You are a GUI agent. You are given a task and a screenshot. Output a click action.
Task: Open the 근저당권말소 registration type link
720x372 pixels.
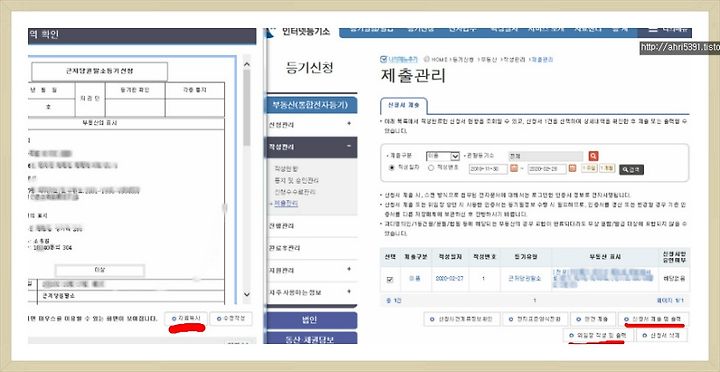pyautogui.click(x=525, y=278)
